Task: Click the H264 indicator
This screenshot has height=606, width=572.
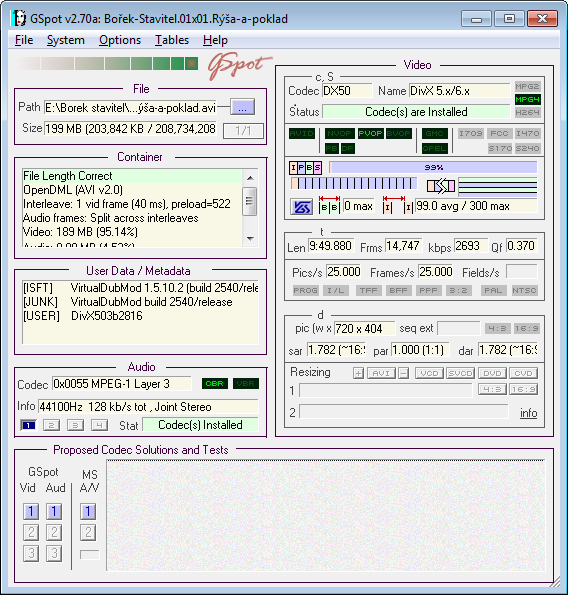Action: point(528,113)
